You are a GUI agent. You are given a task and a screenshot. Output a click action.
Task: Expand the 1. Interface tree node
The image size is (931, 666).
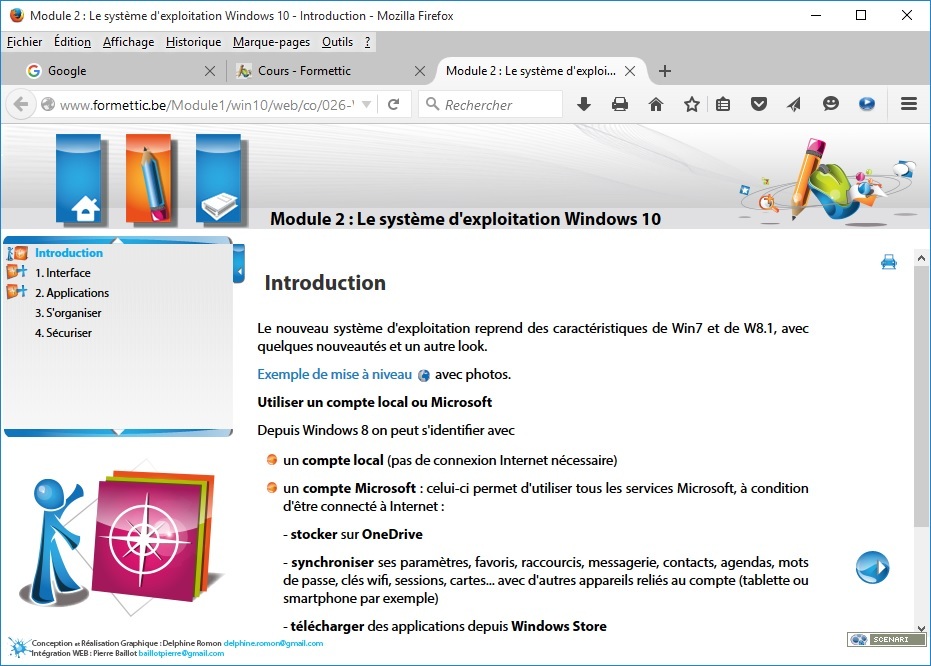pyautogui.click(x=17, y=272)
